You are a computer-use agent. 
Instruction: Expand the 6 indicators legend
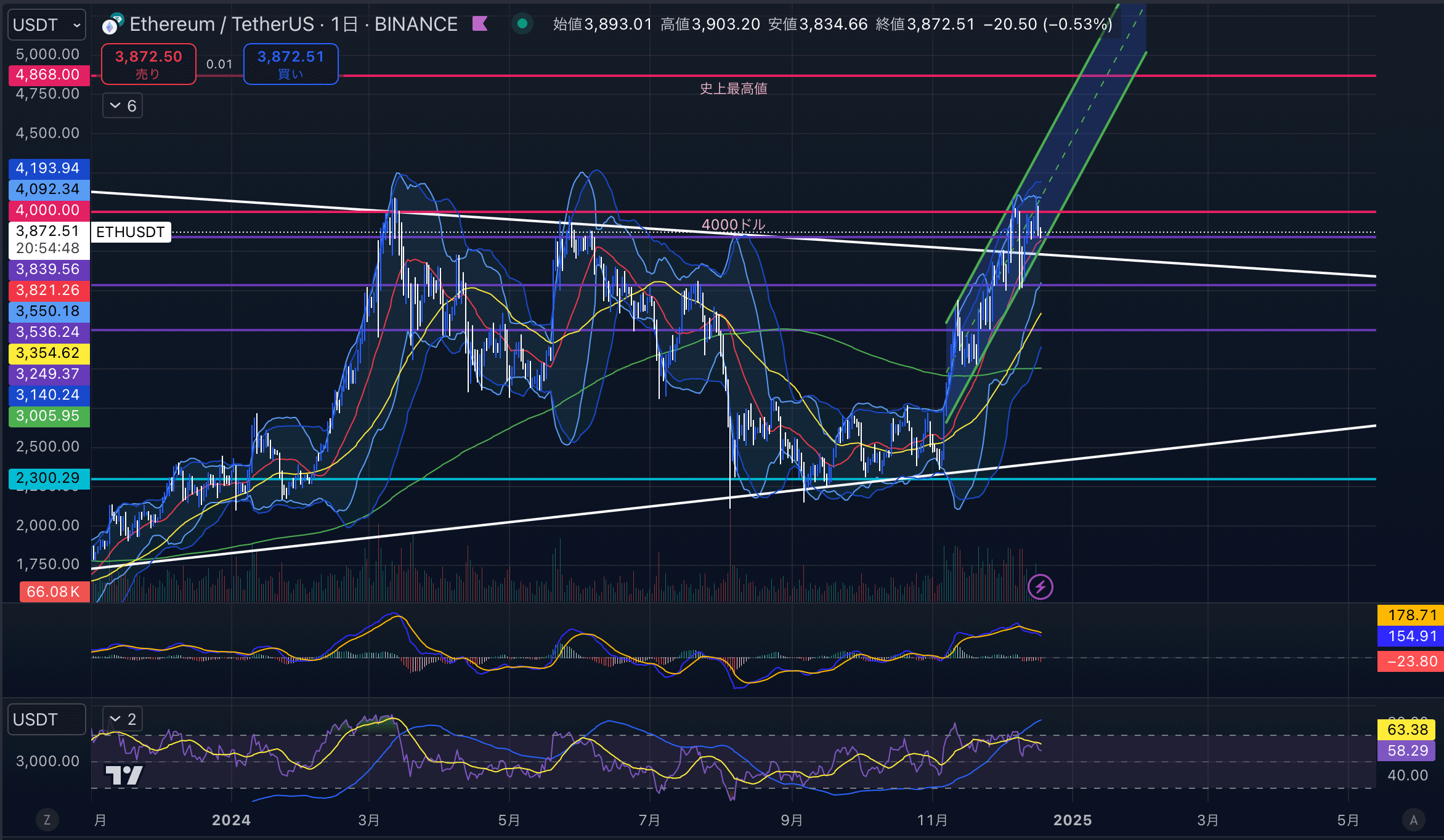[123, 106]
